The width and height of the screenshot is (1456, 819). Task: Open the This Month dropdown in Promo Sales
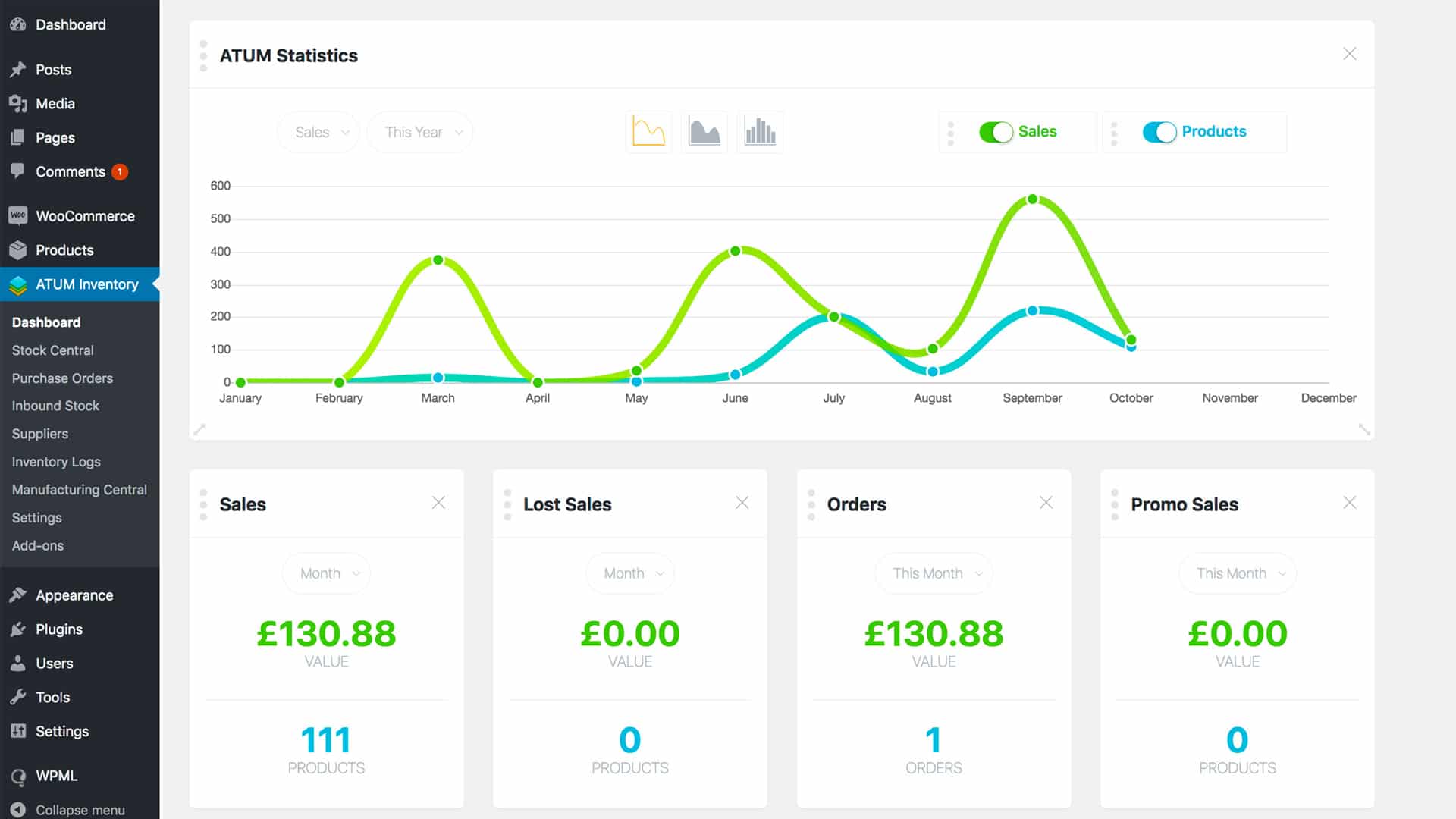1238,574
